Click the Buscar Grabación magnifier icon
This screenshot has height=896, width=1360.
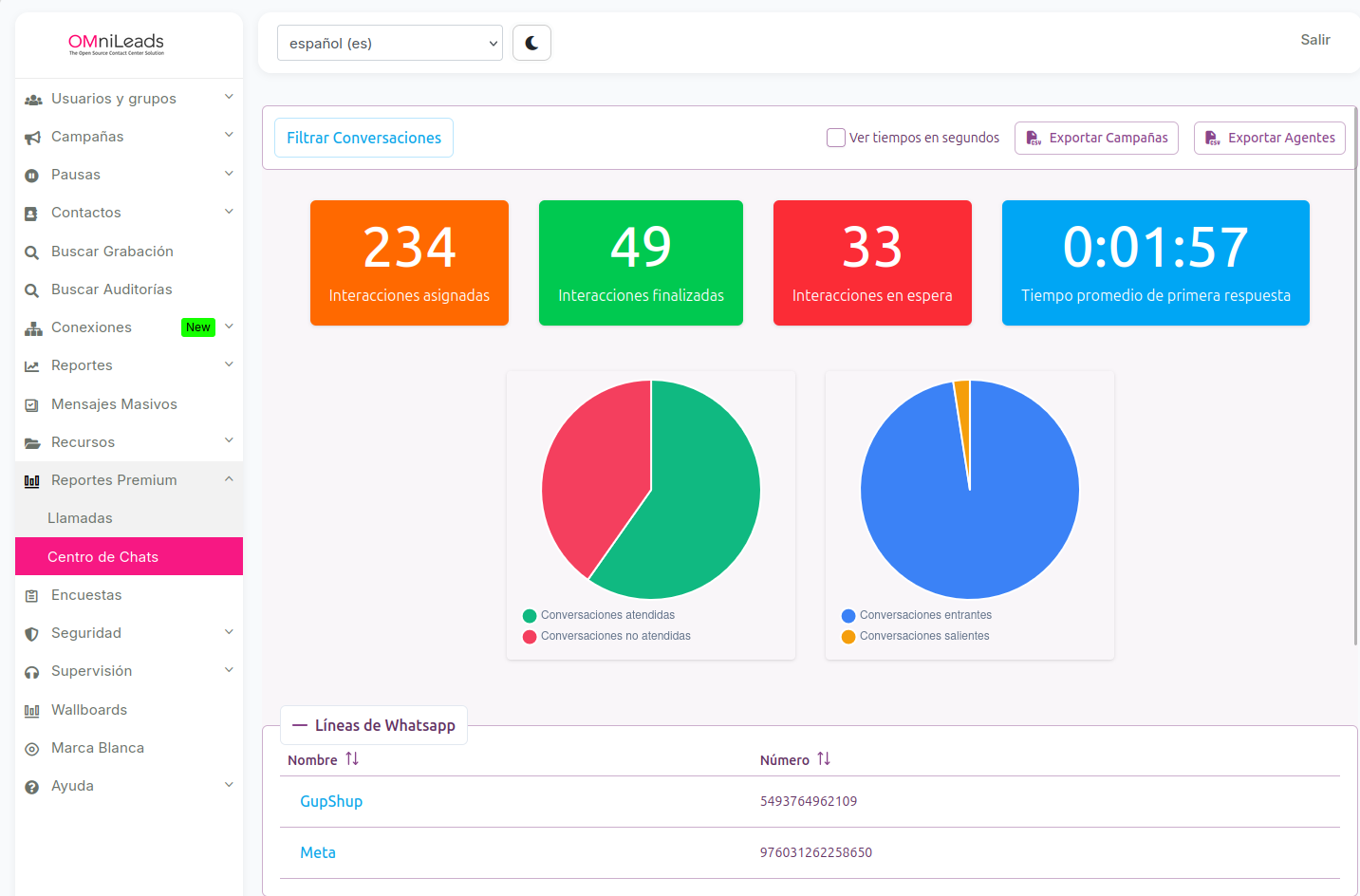click(31, 252)
